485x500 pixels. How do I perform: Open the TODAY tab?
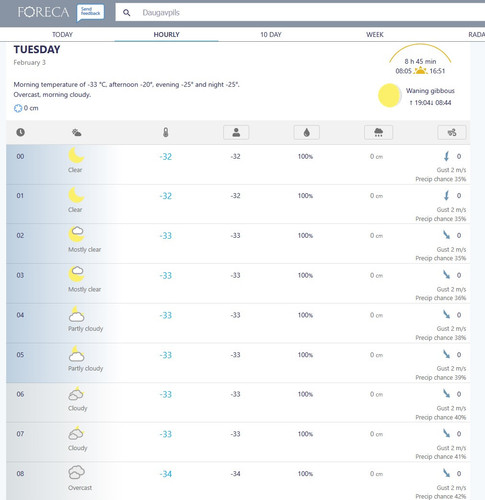pyautogui.click(x=62, y=35)
